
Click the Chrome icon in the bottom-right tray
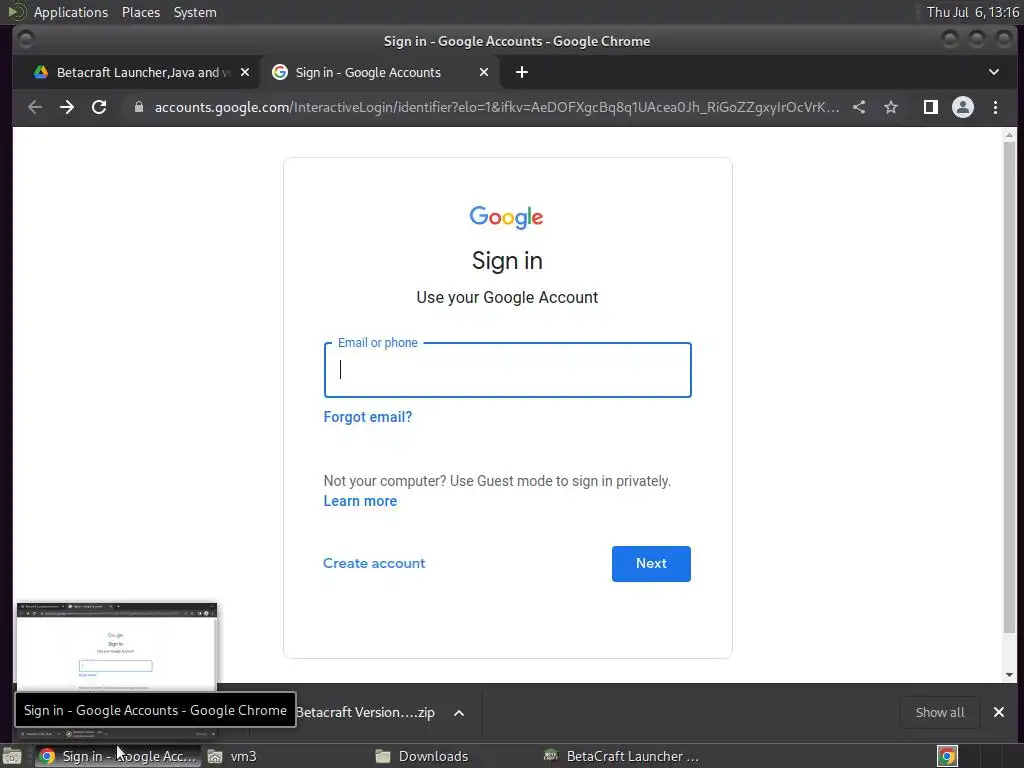click(x=947, y=756)
